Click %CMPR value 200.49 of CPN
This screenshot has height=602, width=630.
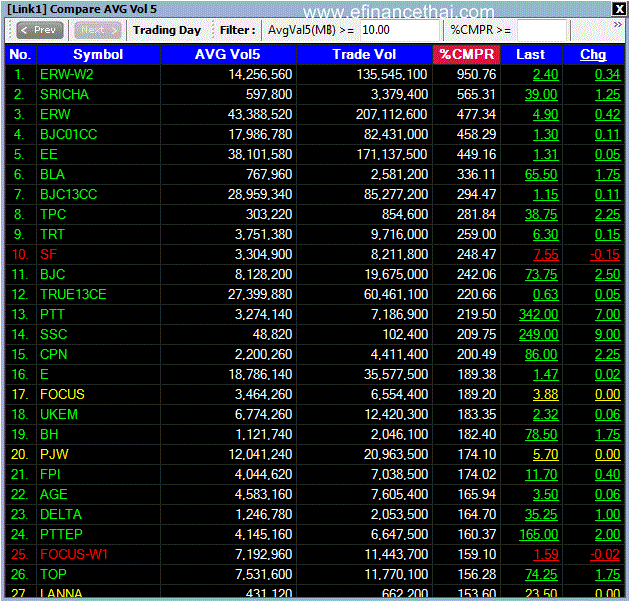click(477, 355)
